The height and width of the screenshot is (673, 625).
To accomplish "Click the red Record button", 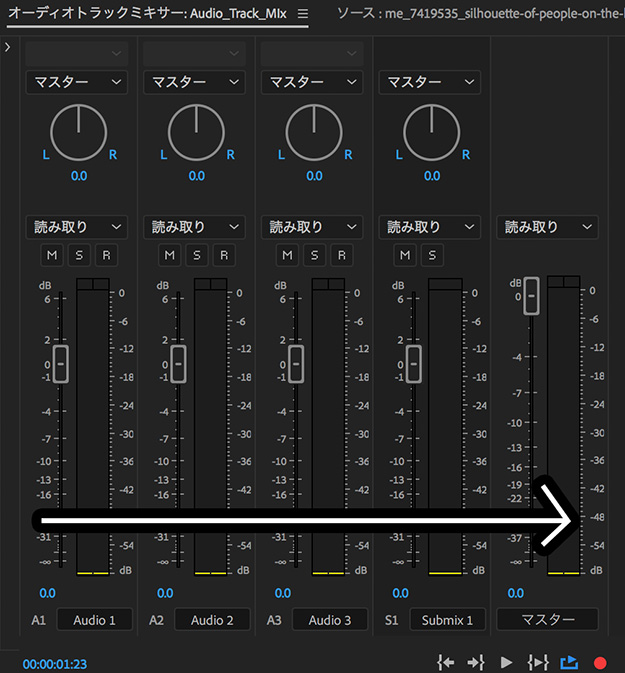I will click(x=600, y=662).
